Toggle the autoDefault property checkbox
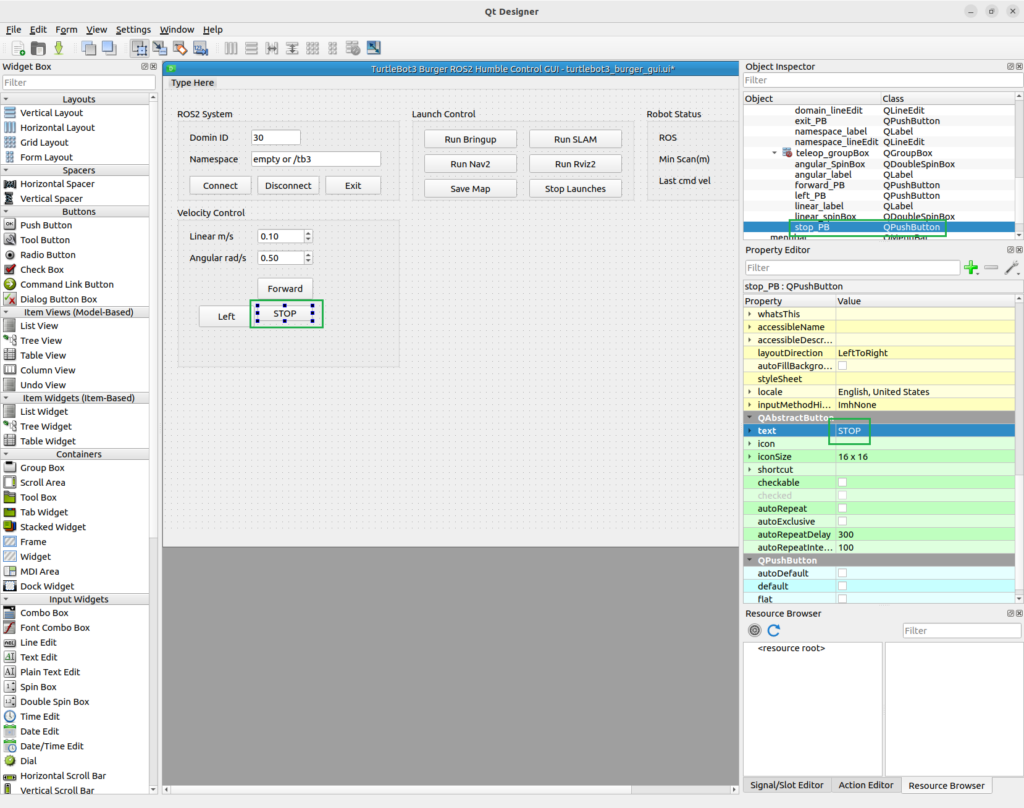The image size is (1024, 808). pyautogui.click(x=842, y=574)
